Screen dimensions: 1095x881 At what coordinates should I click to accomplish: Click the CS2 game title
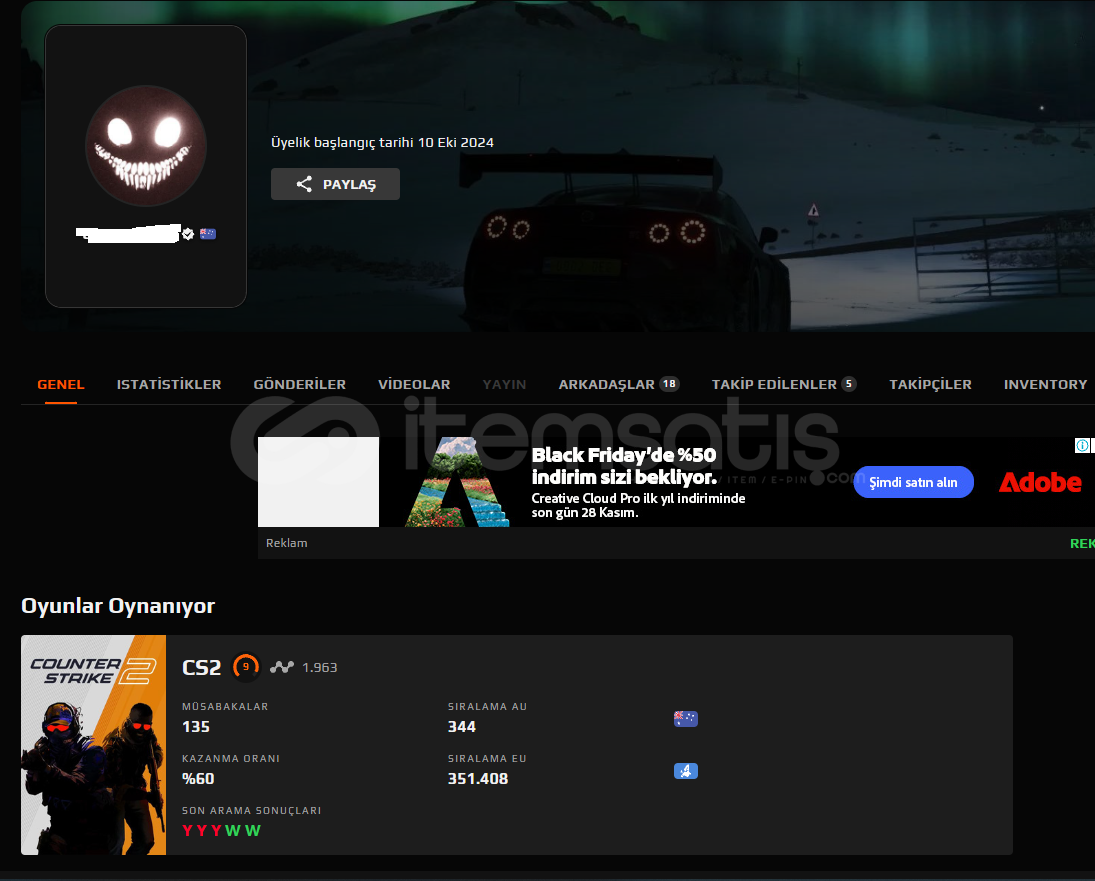pyautogui.click(x=201, y=668)
